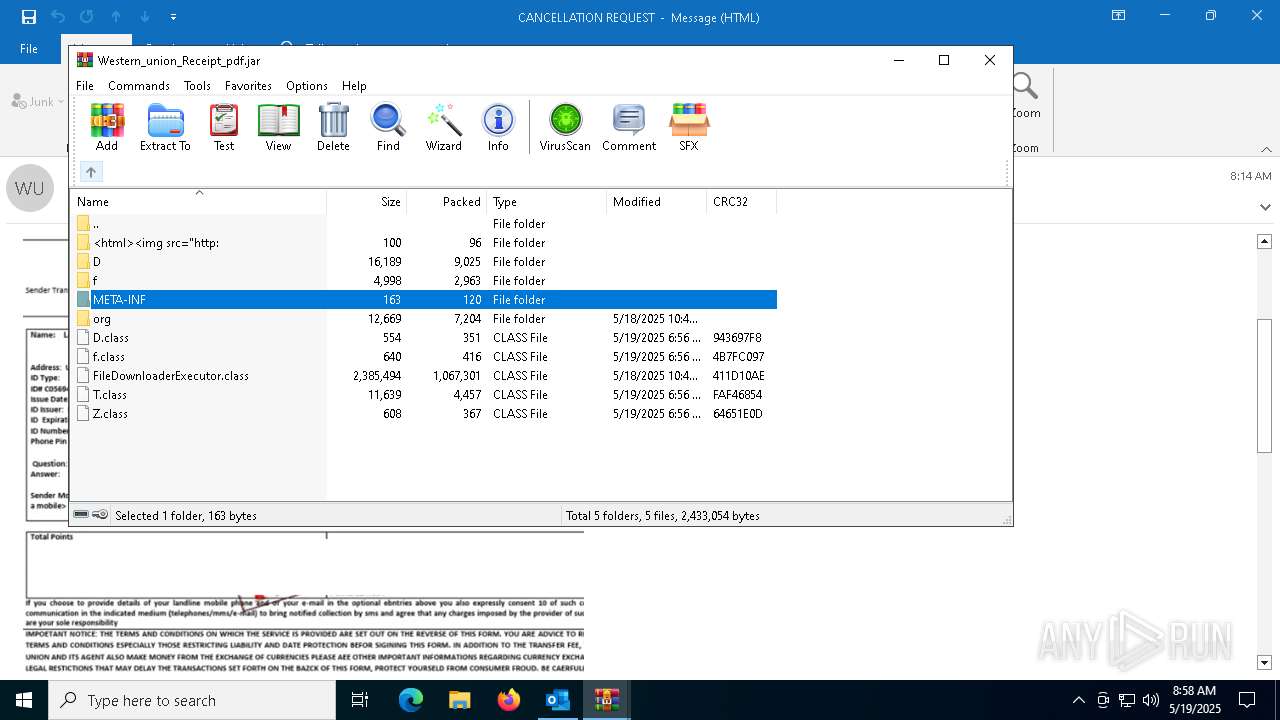The height and width of the screenshot is (720, 1280).
Task: Open the Commands menu
Action: 139,86
